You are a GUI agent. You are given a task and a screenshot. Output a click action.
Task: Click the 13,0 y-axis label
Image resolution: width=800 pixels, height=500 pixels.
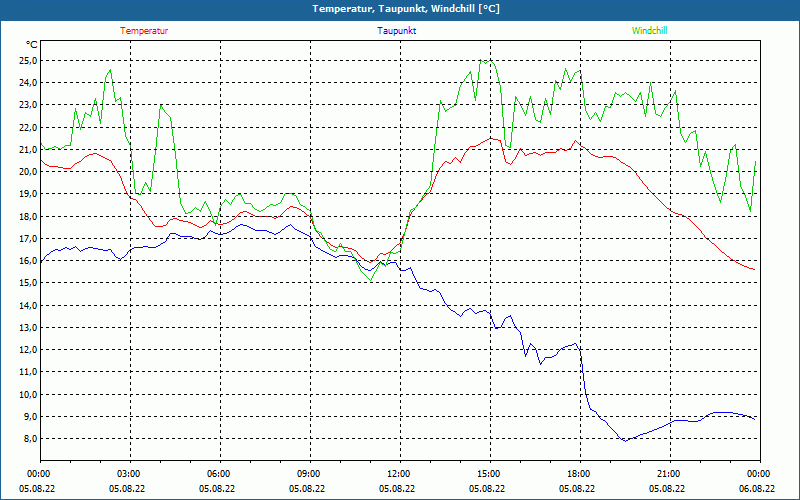click(29, 328)
